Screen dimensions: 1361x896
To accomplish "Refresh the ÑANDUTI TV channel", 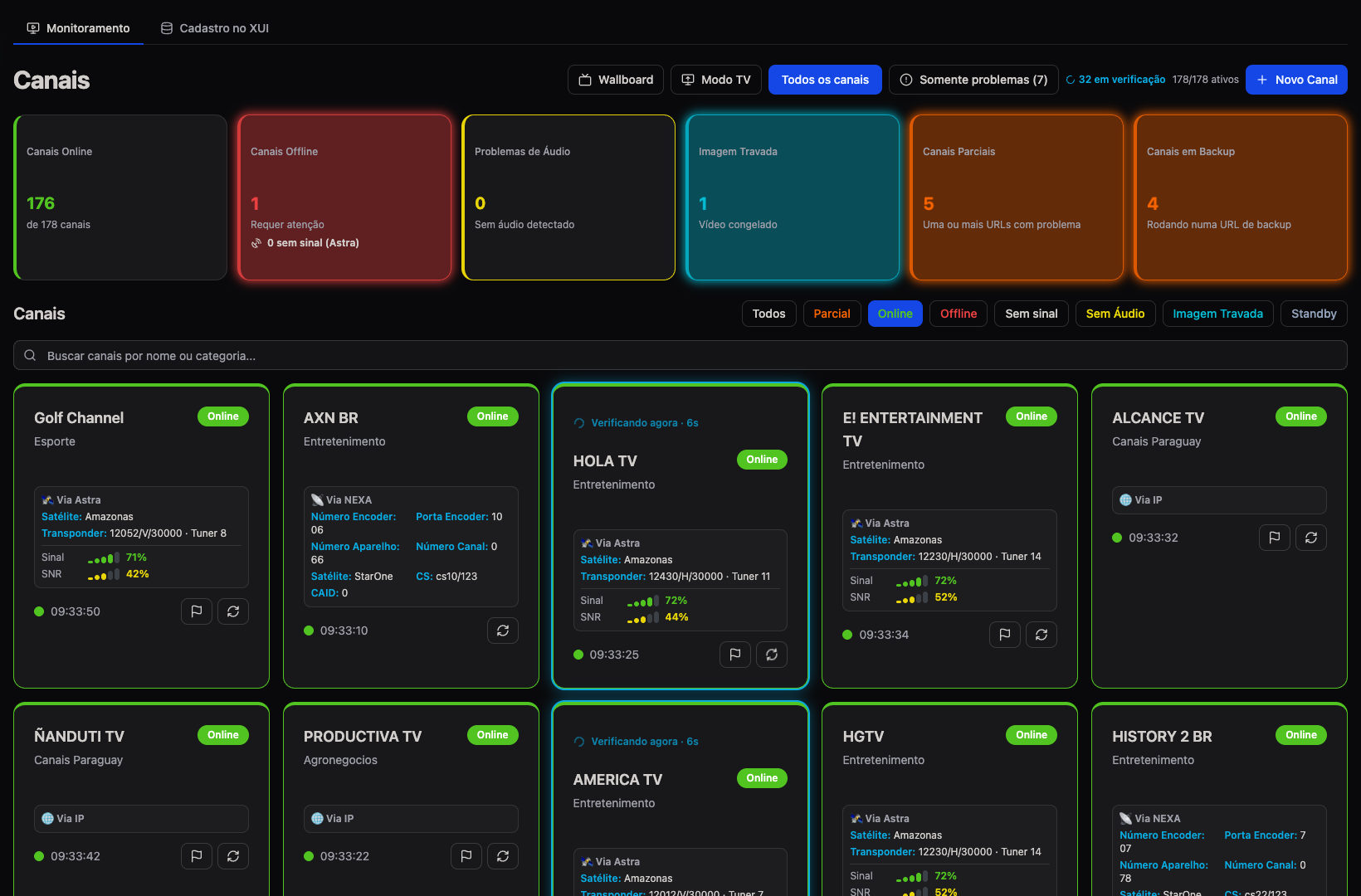I will (233, 856).
